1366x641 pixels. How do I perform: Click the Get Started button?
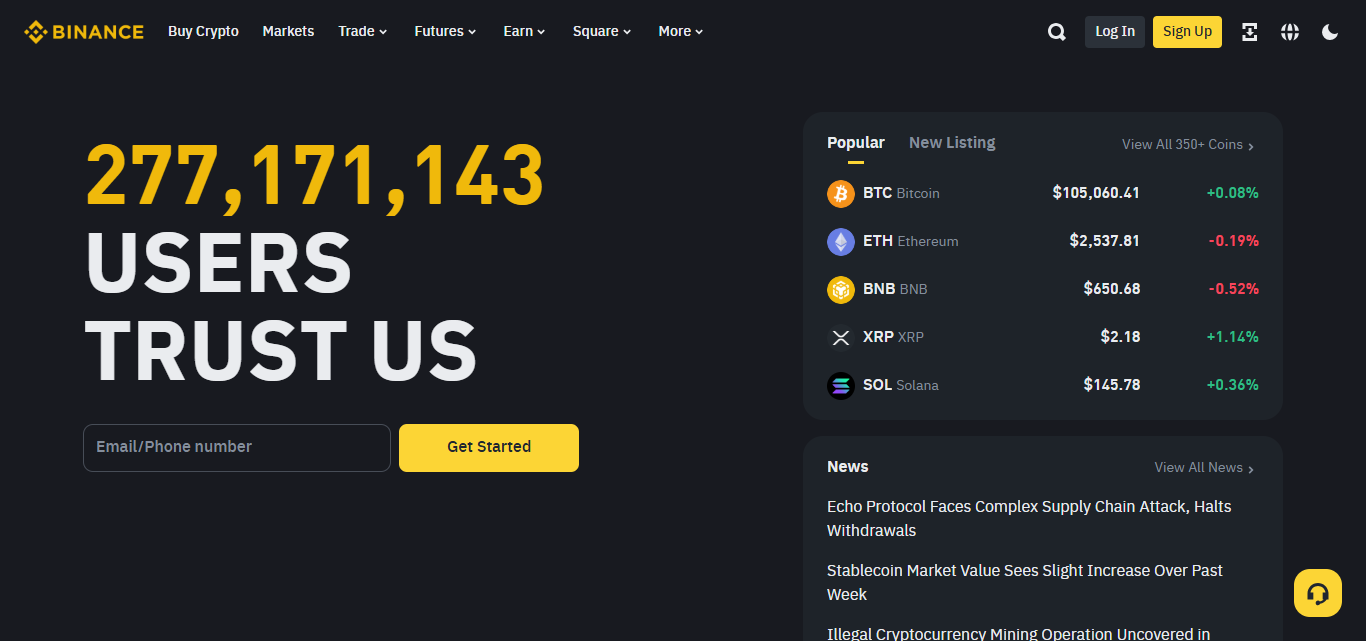click(489, 448)
